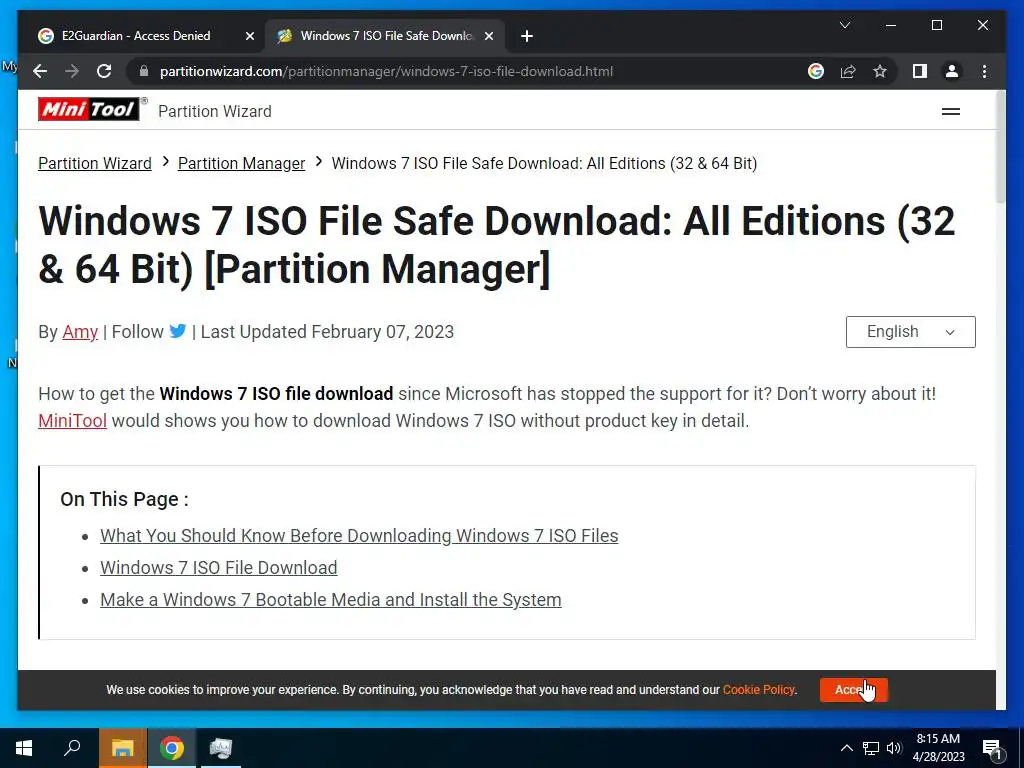Bookmark this page with the star icon
1024x768 pixels.
pyautogui.click(x=880, y=71)
